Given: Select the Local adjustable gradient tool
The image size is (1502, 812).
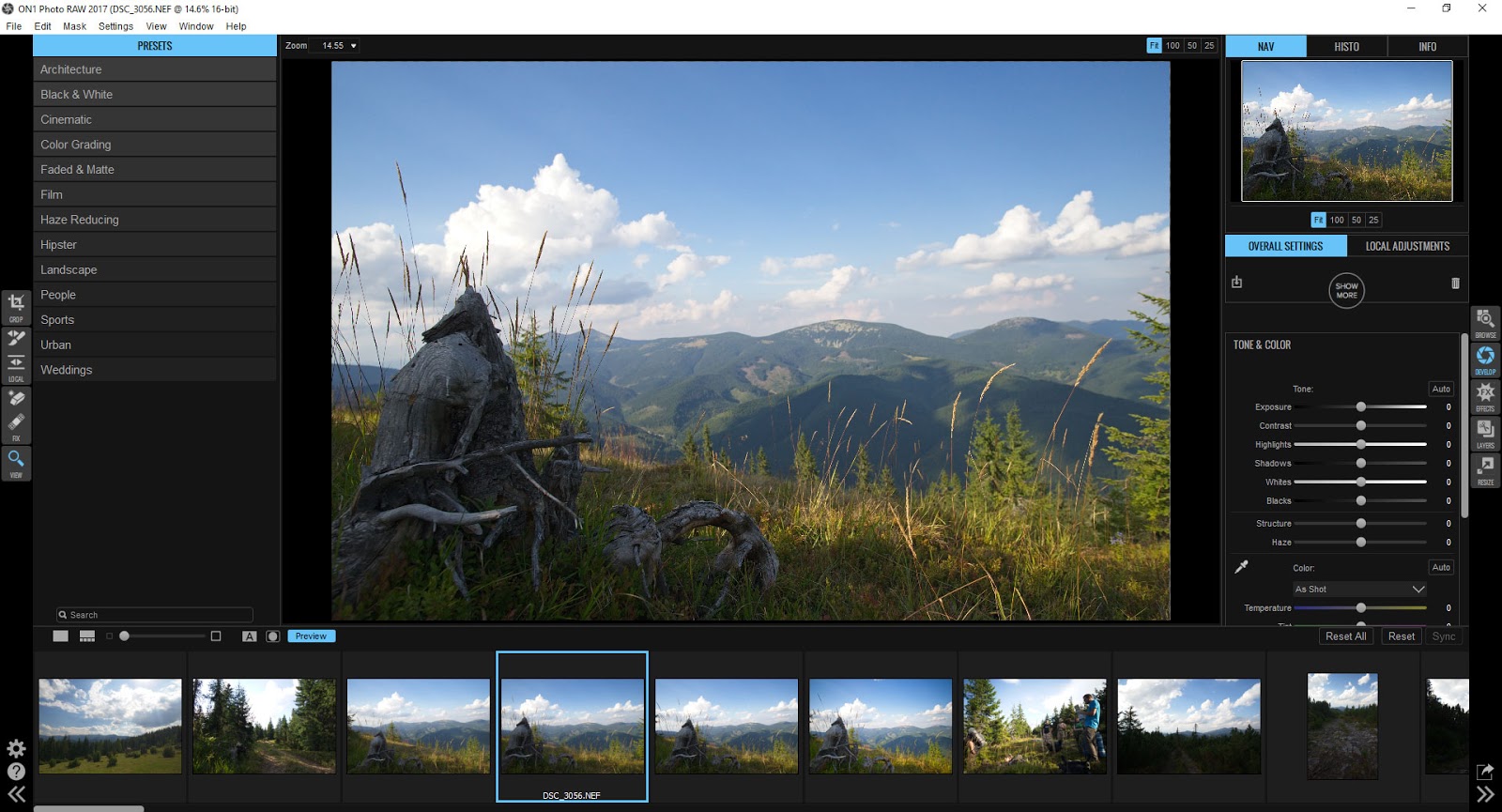Looking at the screenshot, I should (16, 366).
